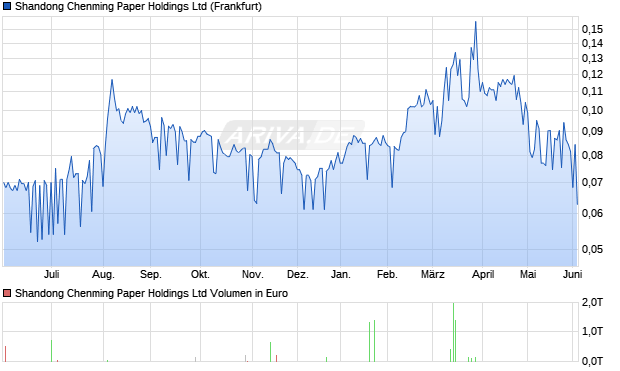Screen dimensions: 620x371
Task: Click the red legend square beside the volume chart title
Action: coord(7,293)
